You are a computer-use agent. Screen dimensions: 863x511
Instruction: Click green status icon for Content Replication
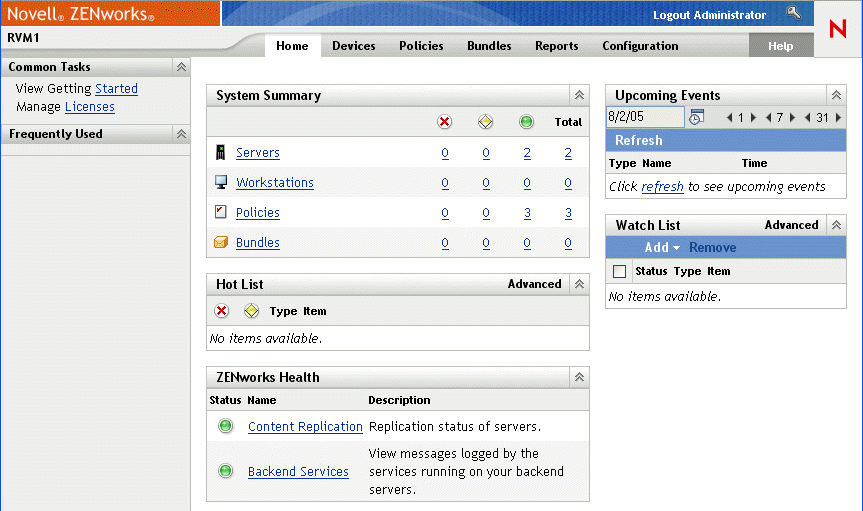pyautogui.click(x=226, y=426)
